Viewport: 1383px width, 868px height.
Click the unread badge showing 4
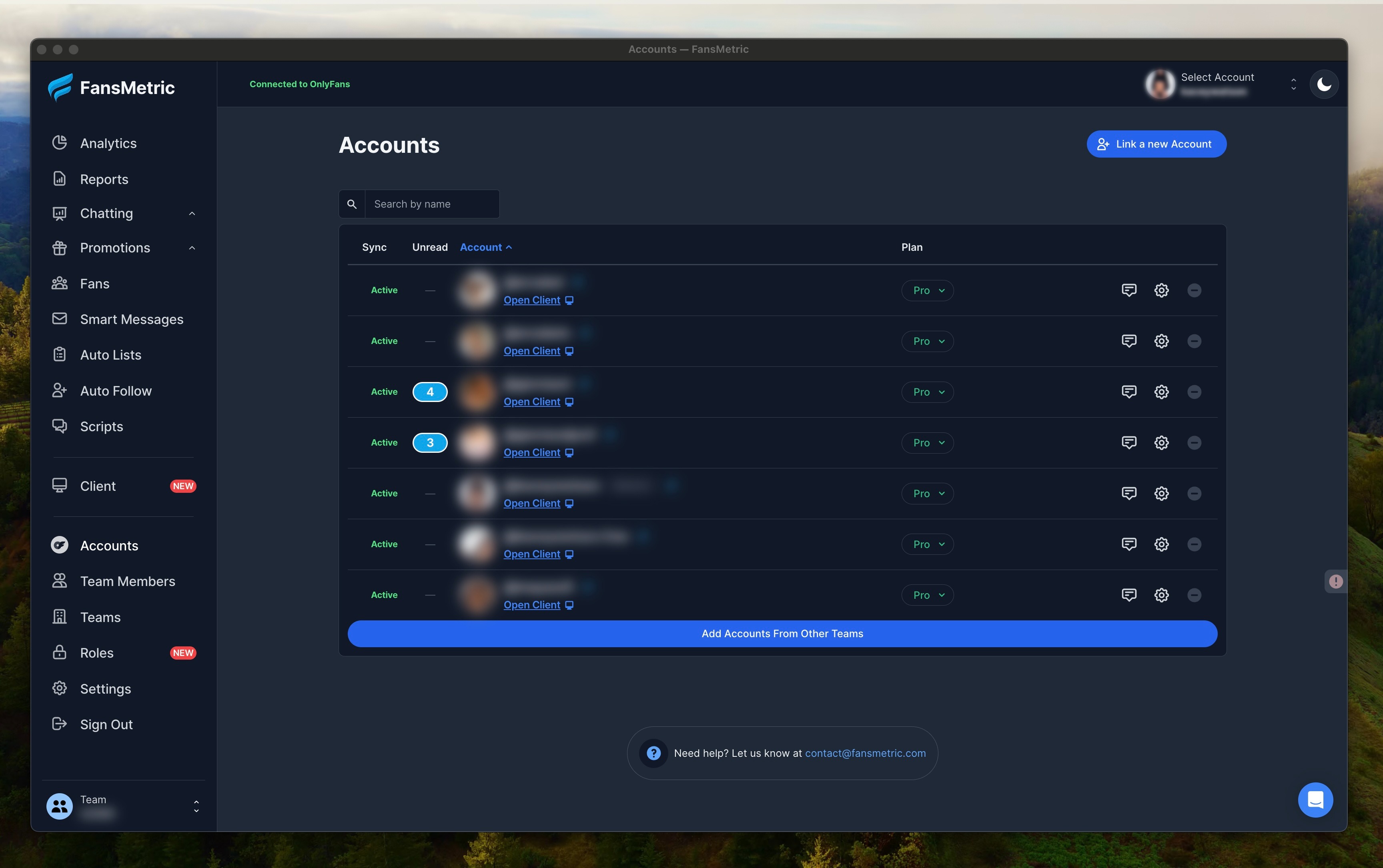click(430, 392)
